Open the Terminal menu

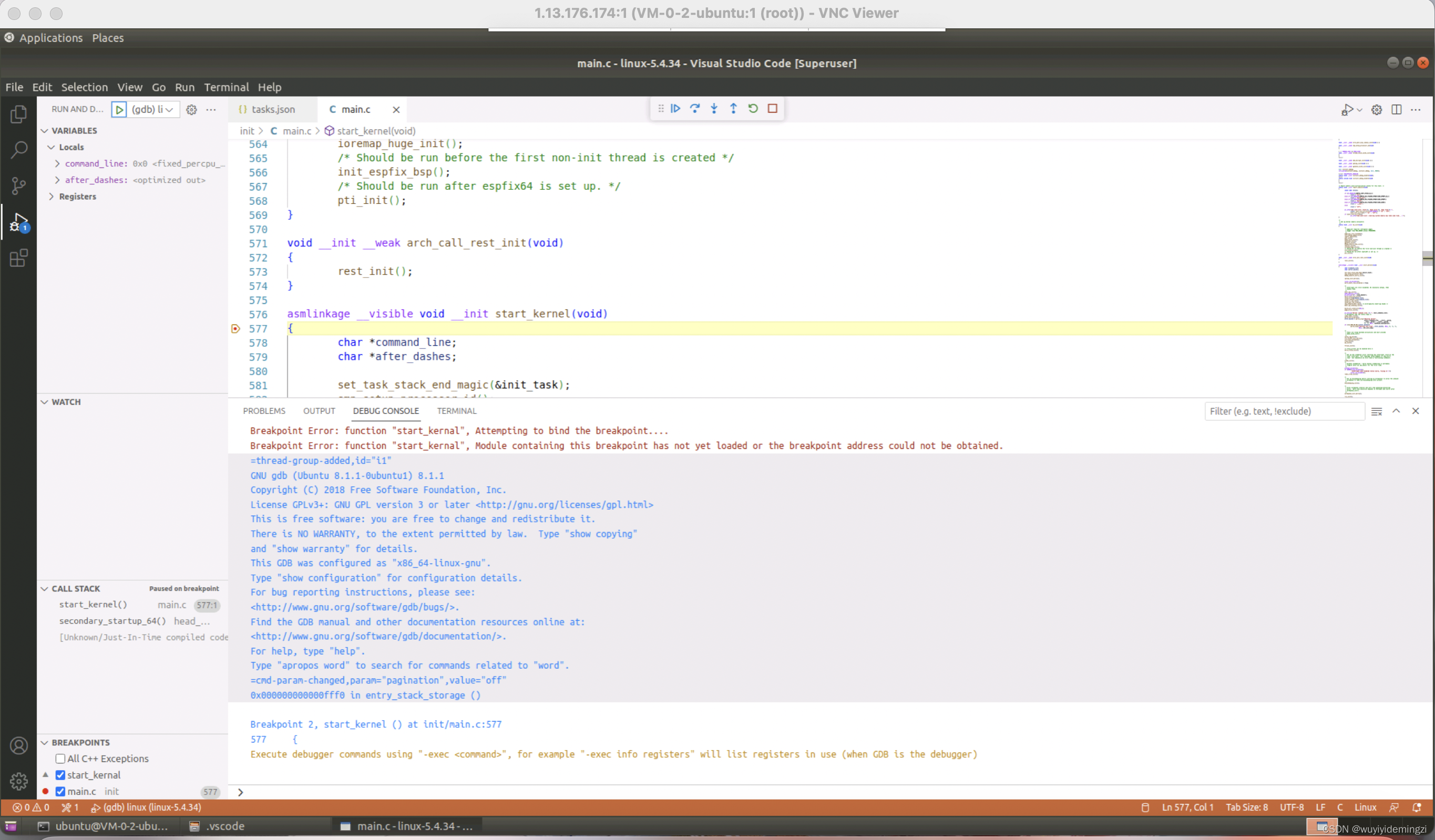coord(226,87)
